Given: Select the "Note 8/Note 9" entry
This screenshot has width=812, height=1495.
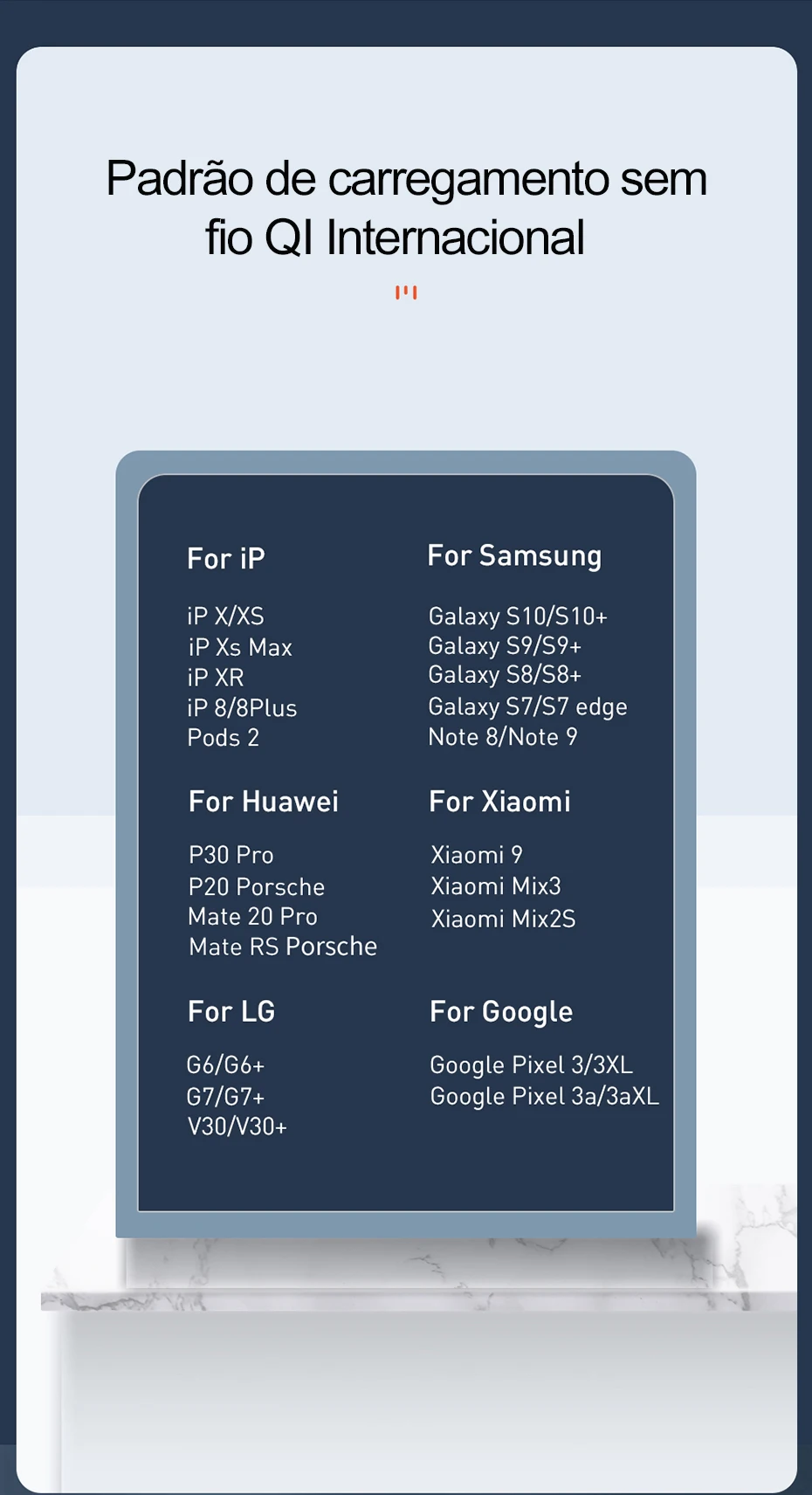Looking at the screenshot, I should coord(503,737).
